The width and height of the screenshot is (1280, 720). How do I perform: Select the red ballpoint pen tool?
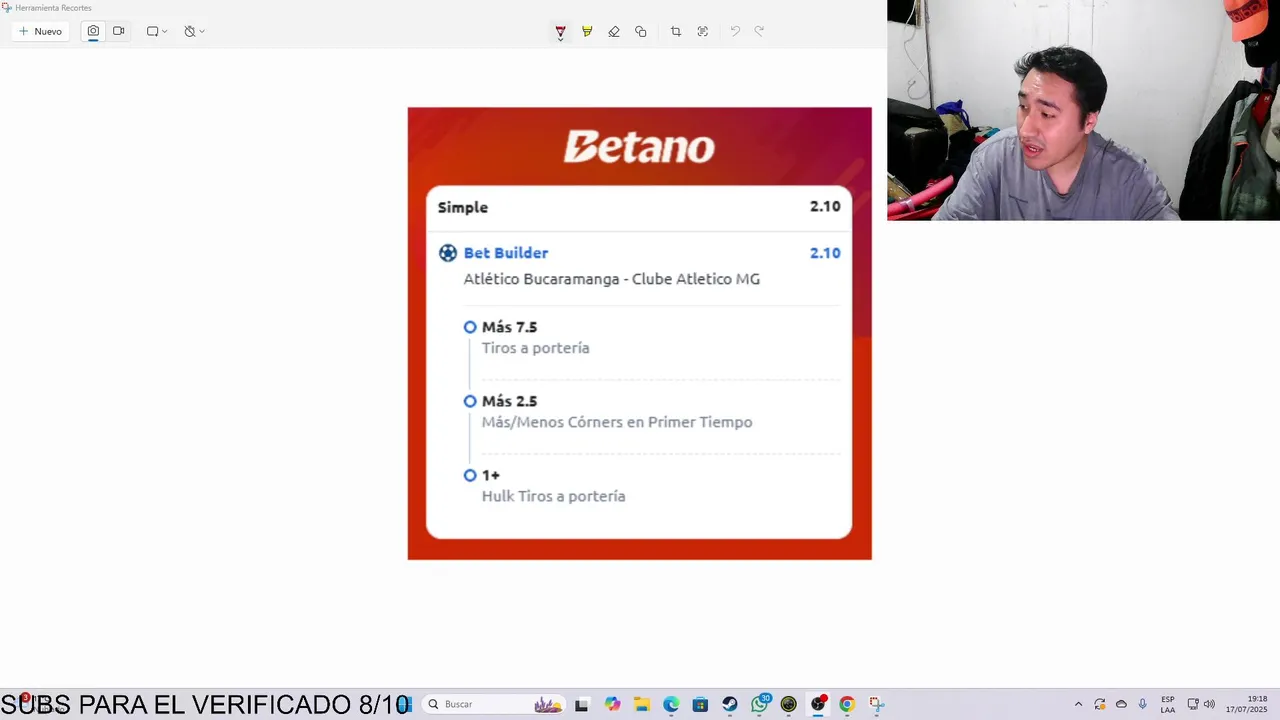click(x=560, y=32)
